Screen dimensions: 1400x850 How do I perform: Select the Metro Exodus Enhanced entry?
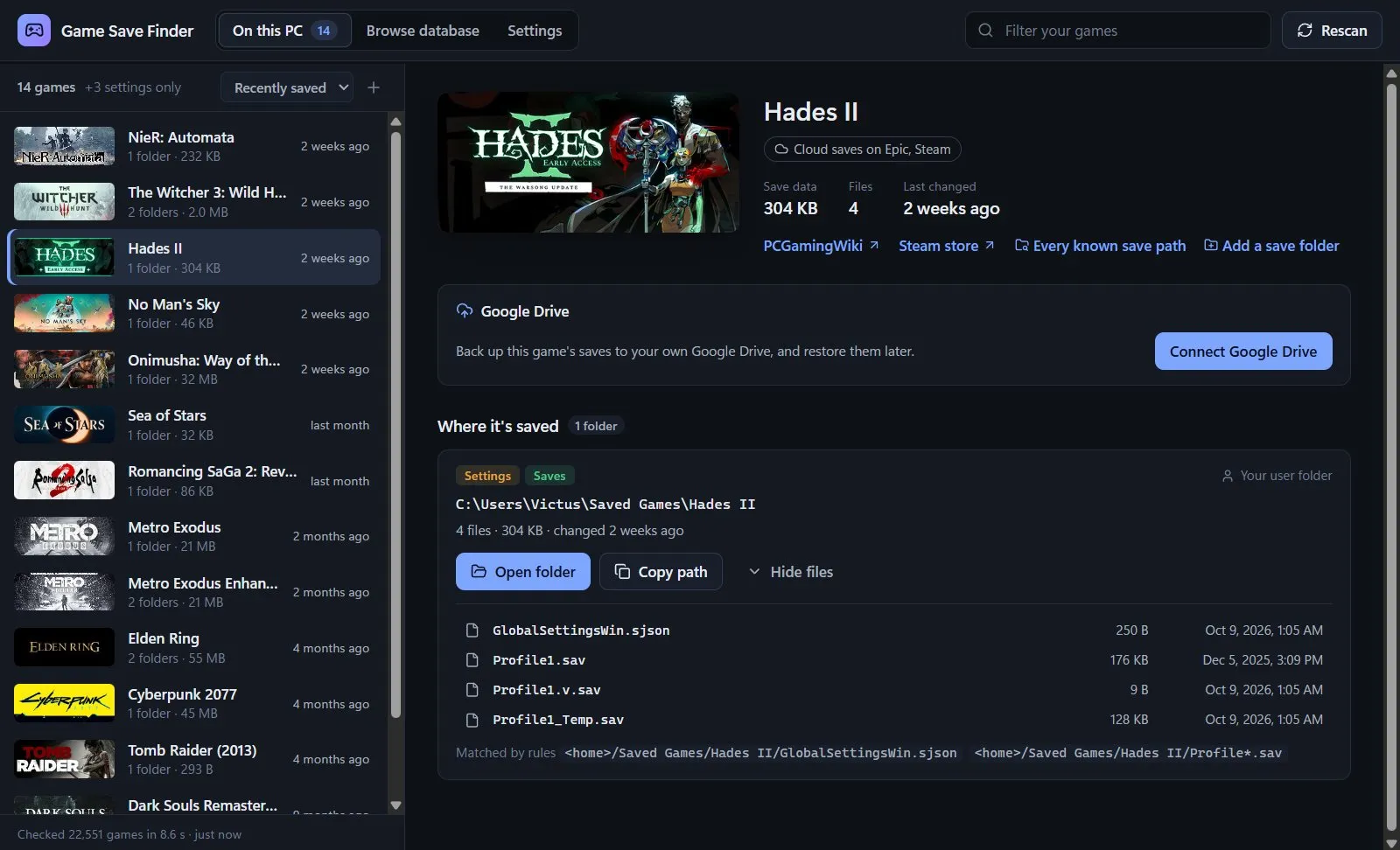pos(194,592)
